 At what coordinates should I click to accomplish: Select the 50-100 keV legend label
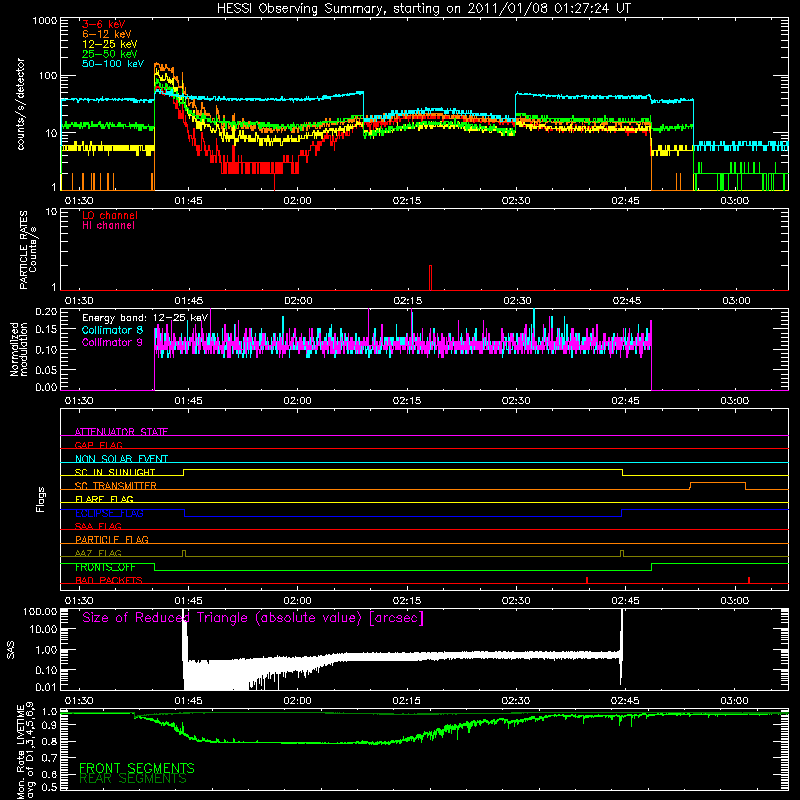(x=113, y=64)
